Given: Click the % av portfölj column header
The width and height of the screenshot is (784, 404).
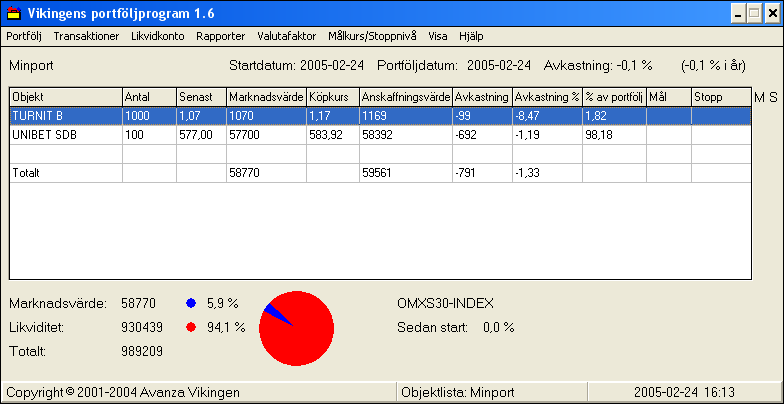Looking at the screenshot, I should click(614, 97).
